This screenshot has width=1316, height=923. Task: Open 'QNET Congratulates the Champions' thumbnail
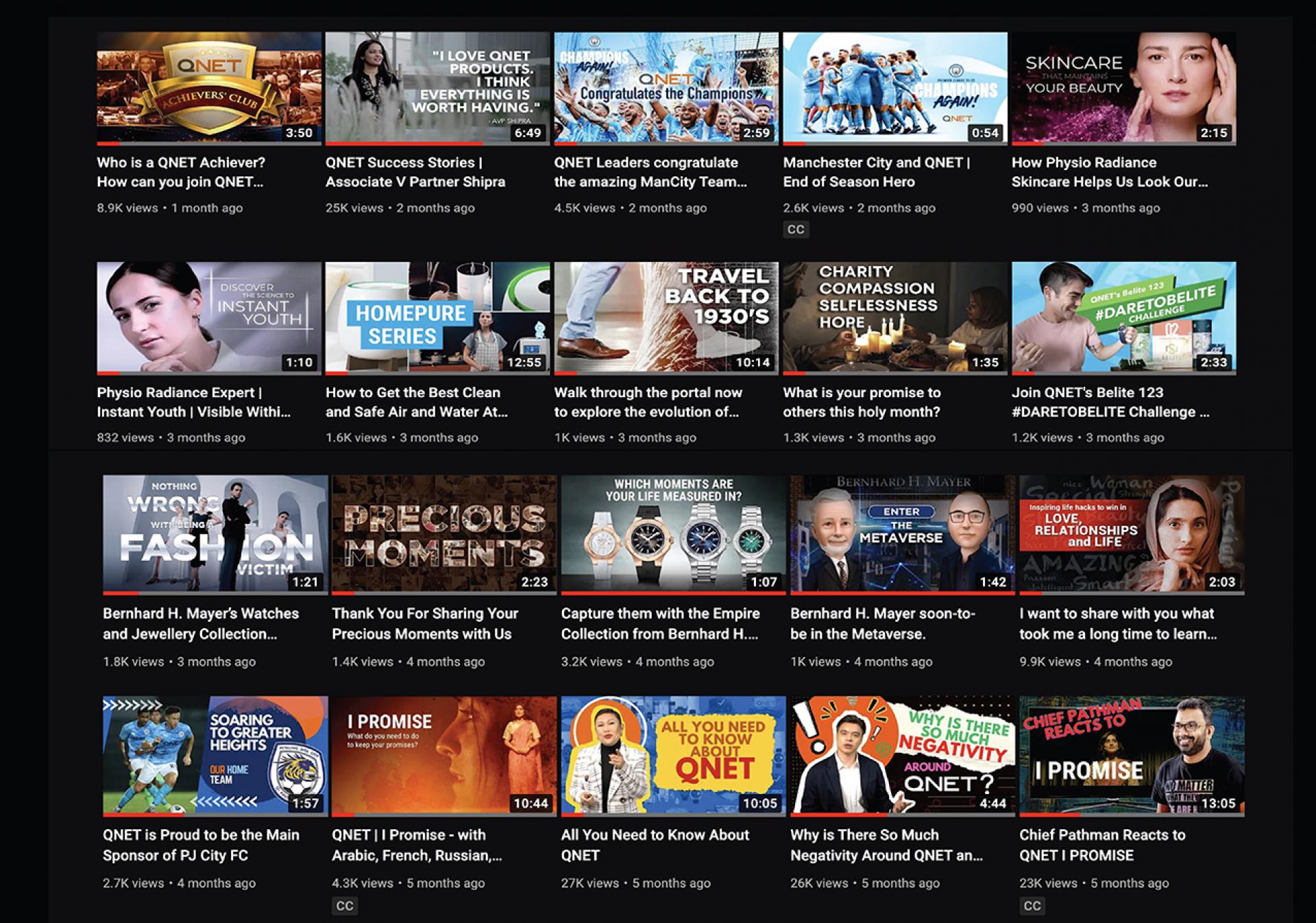pos(666,88)
